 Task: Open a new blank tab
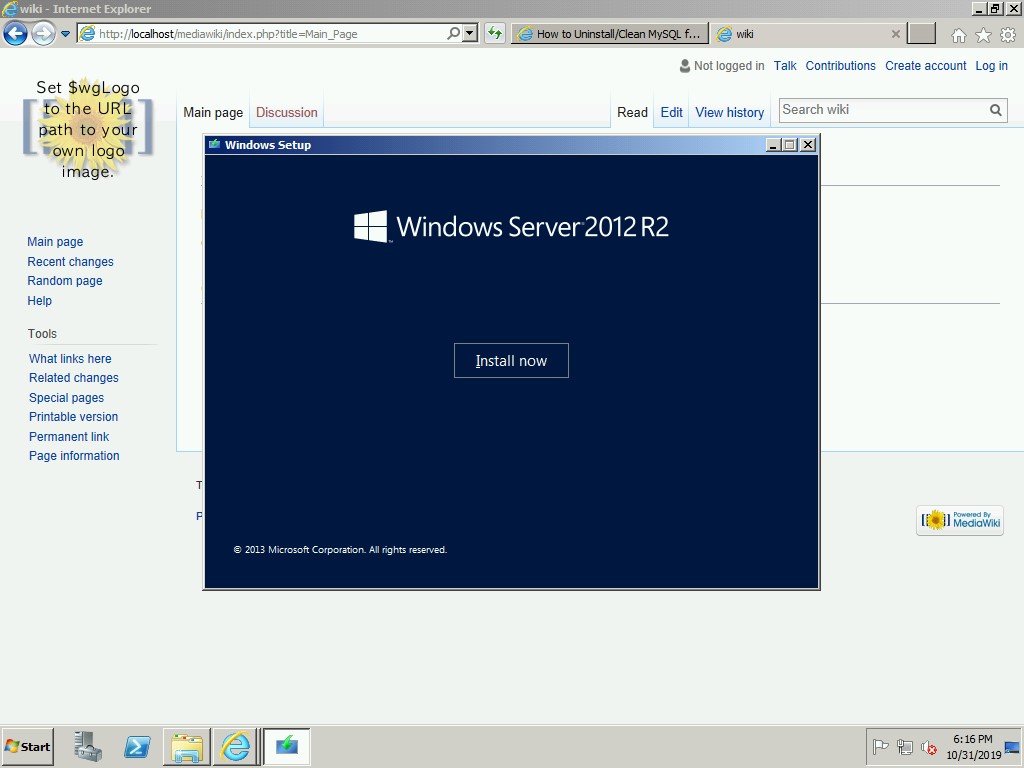[921, 33]
